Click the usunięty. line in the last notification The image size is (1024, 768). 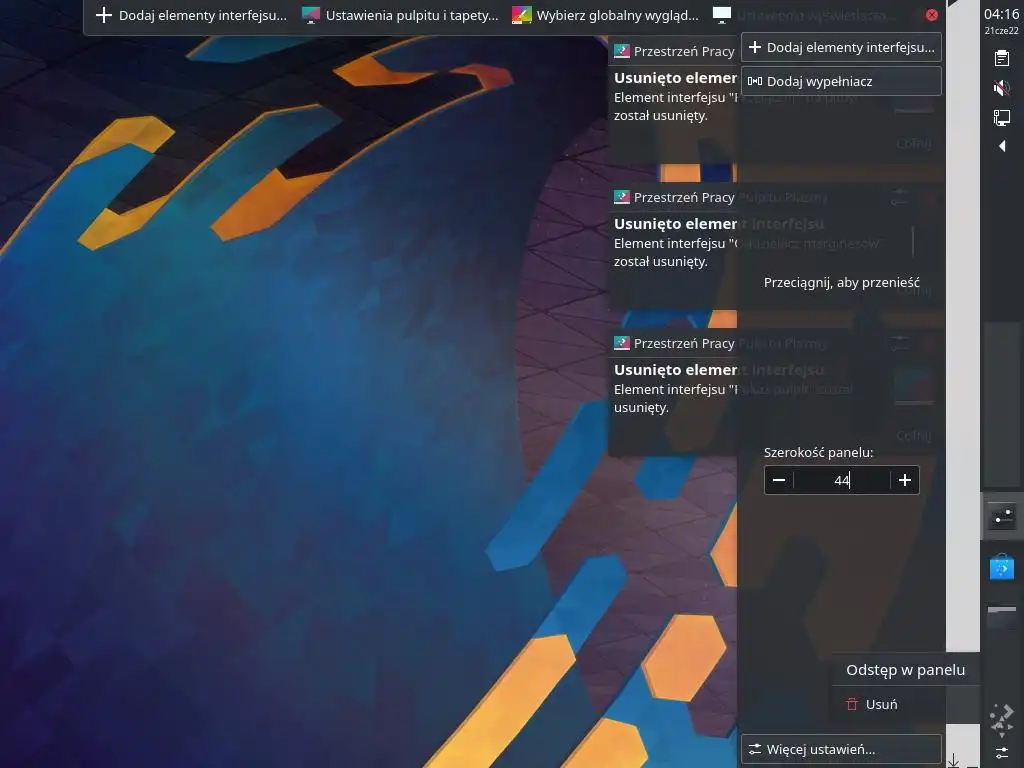(x=641, y=408)
